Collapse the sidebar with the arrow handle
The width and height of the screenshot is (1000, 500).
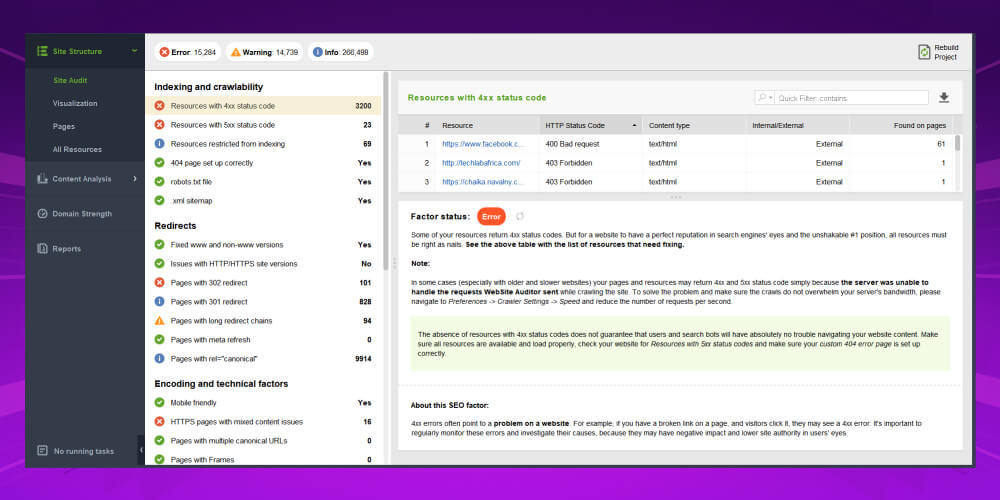141,450
